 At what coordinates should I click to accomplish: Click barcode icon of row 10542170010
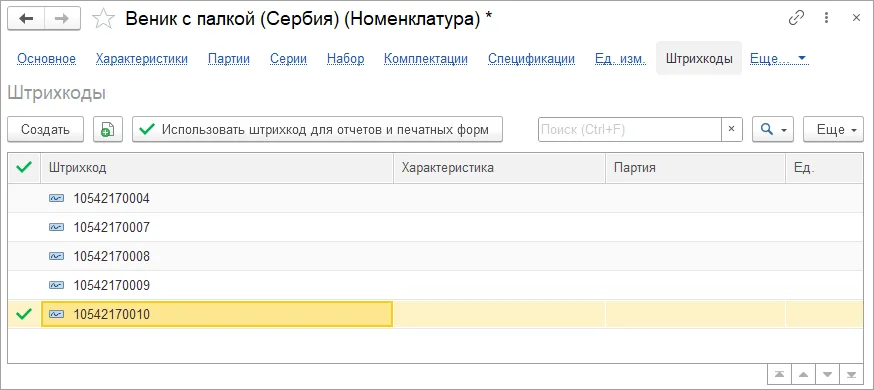click(x=56, y=314)
